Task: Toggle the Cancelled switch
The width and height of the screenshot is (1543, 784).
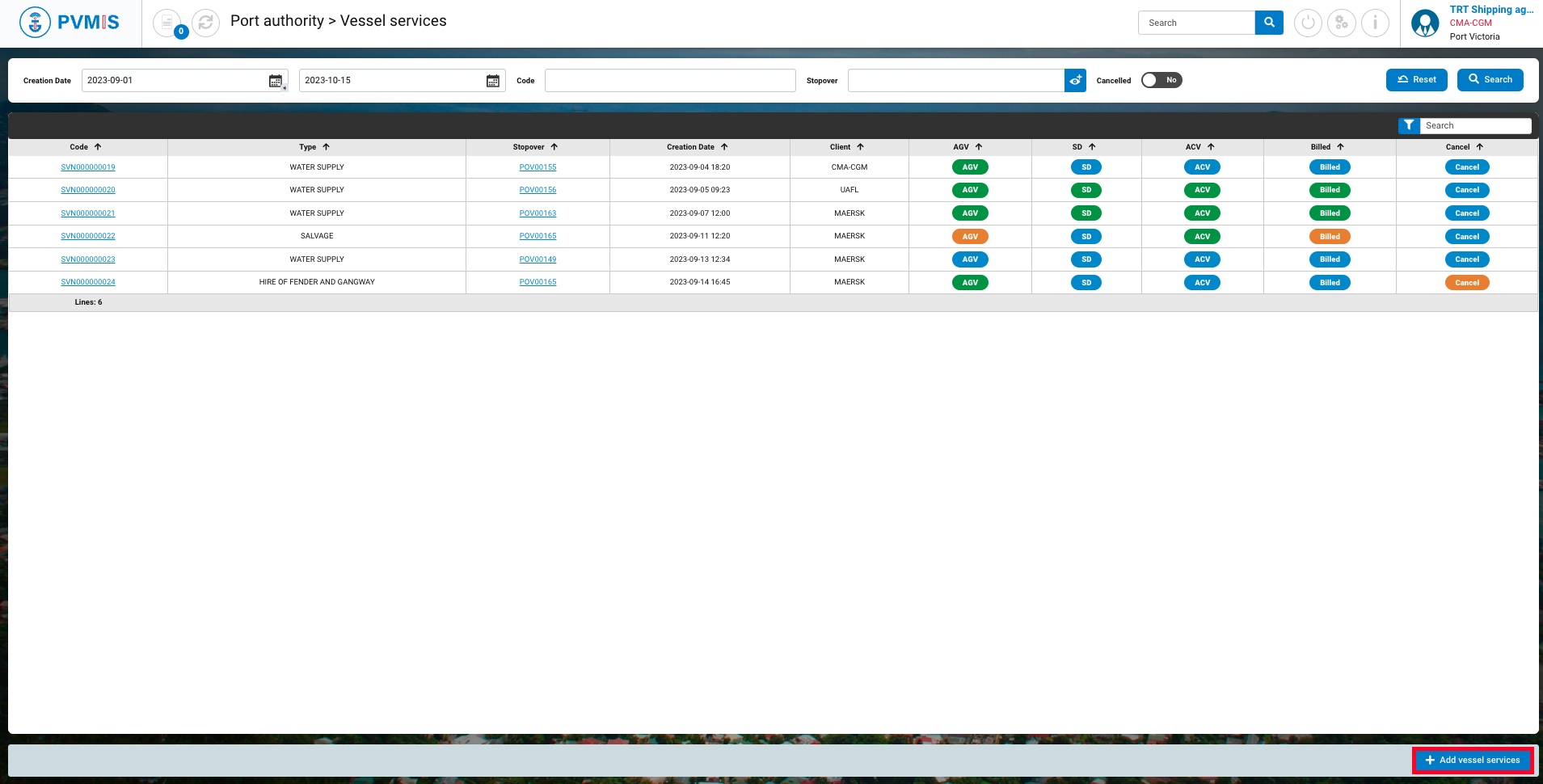Action: coord(1161,80)
